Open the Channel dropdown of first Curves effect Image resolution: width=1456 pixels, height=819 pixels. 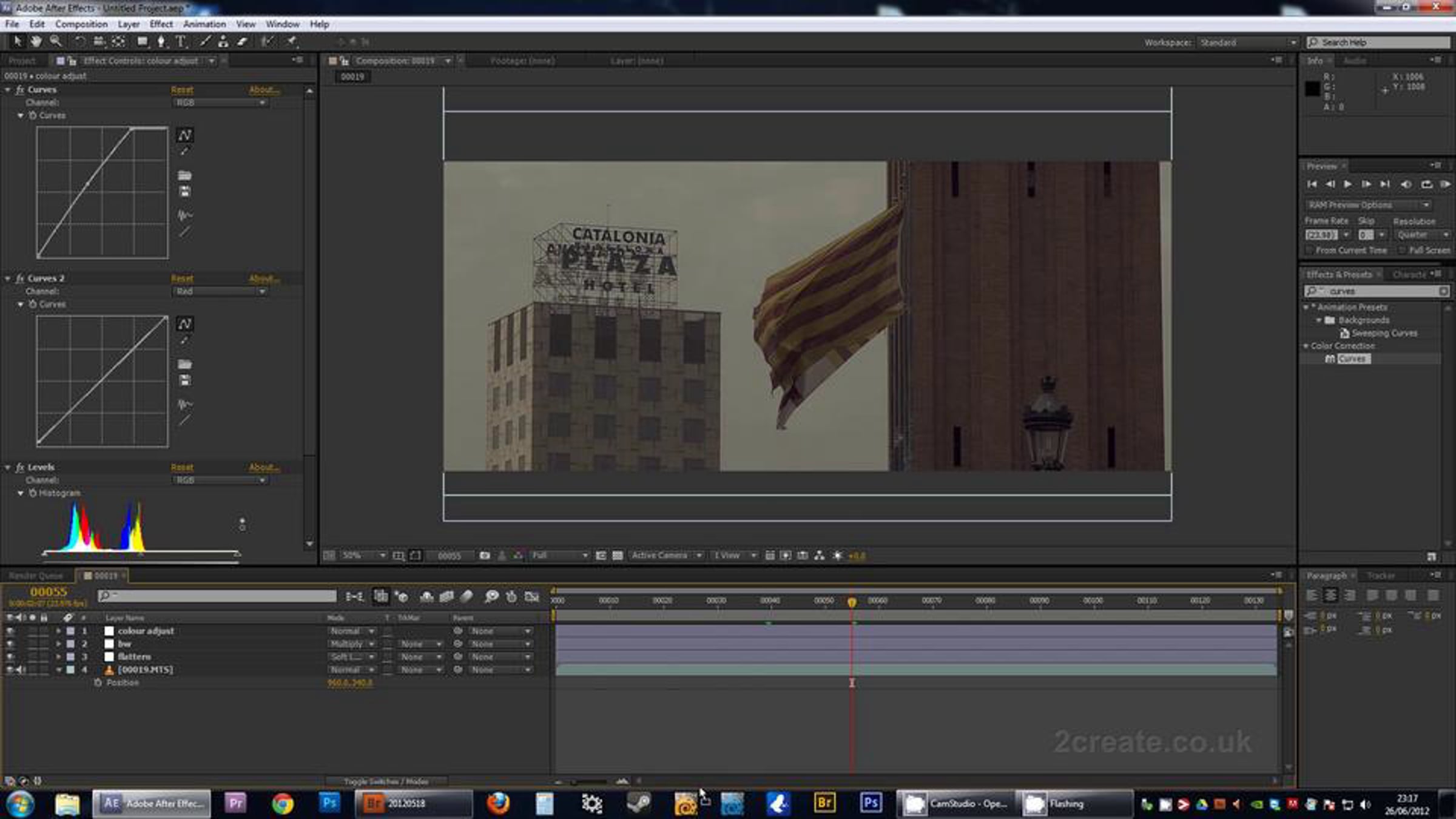pyautogui.click(x=220, y=103)
